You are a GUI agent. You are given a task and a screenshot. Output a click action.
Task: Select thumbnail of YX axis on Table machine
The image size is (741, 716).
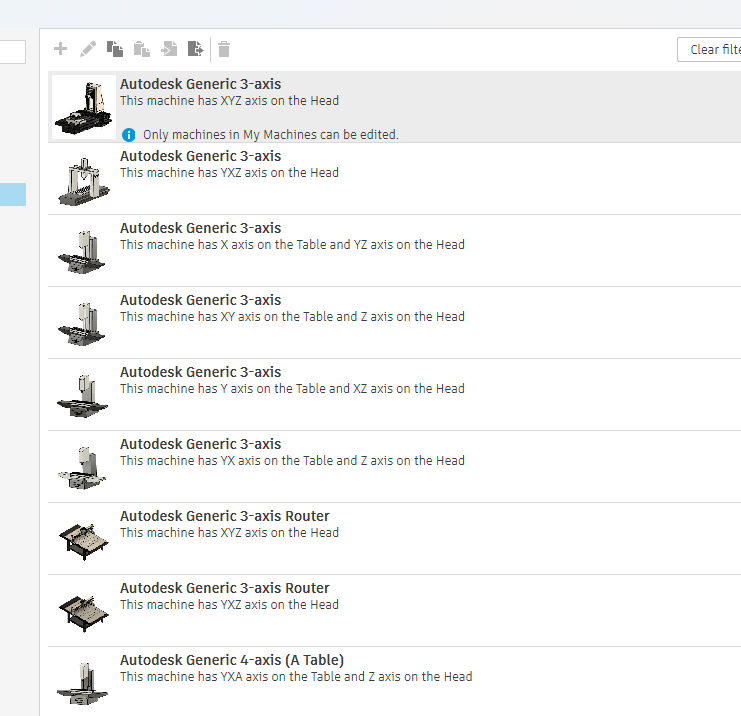tap(82, 468)
